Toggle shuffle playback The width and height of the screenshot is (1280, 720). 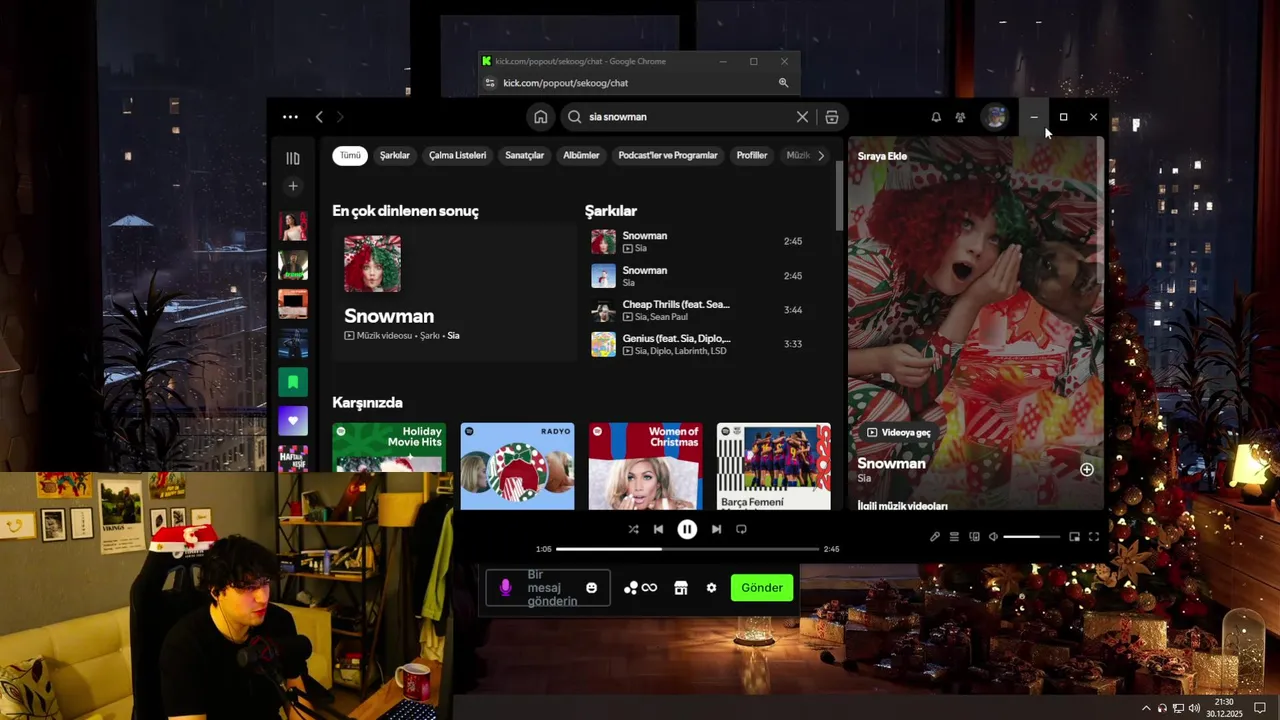coord(633,529)
